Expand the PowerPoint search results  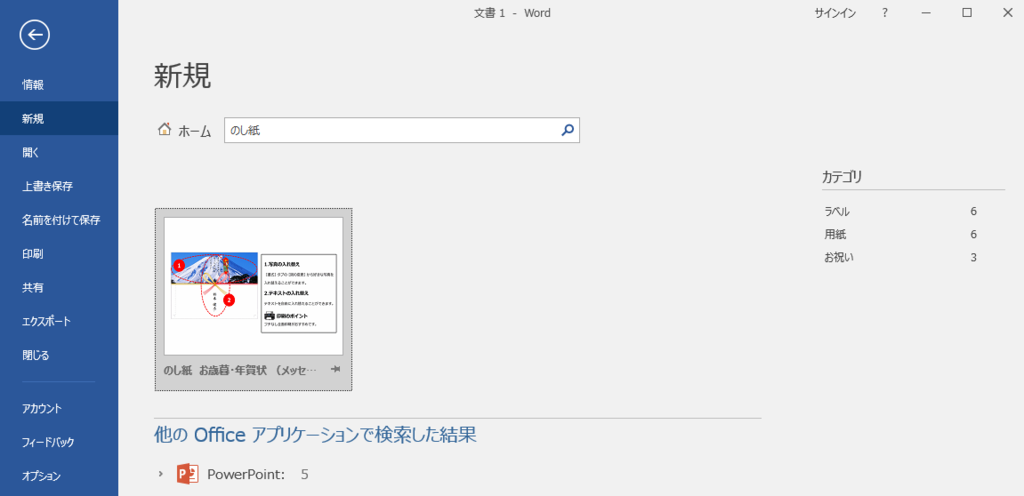click(x=161, y=474)
